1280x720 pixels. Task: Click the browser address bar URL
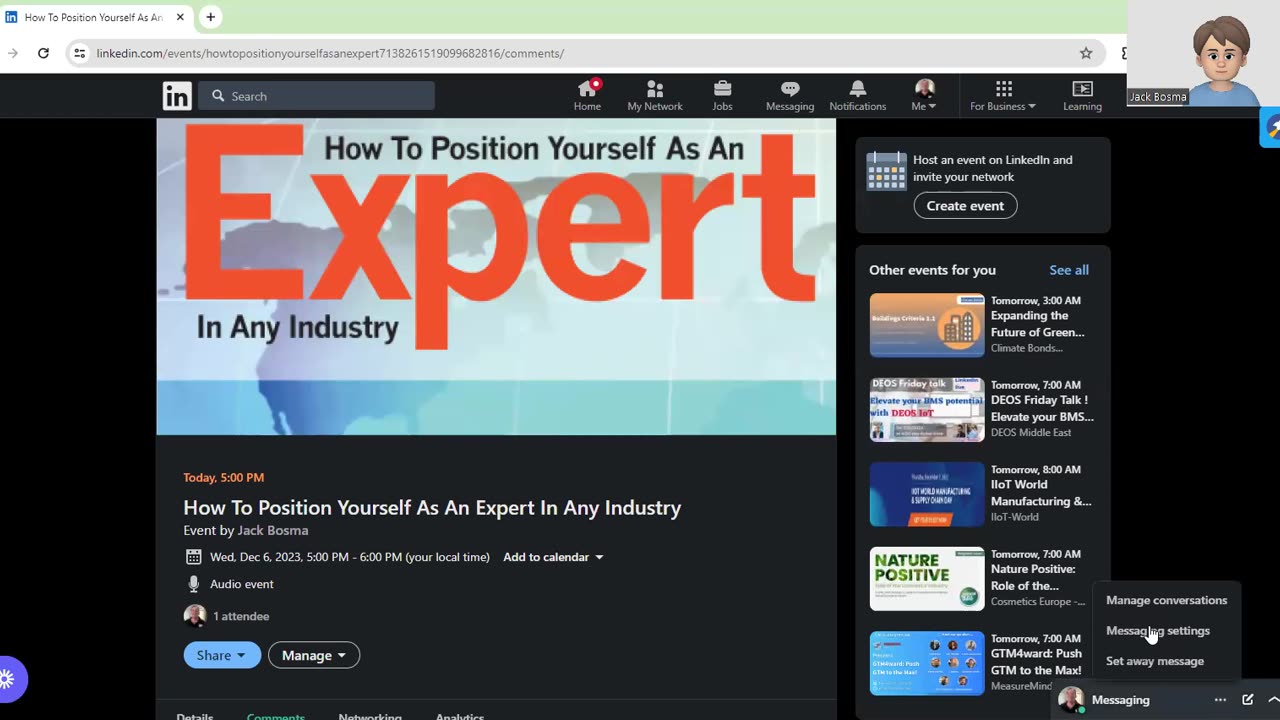point(330,53)
